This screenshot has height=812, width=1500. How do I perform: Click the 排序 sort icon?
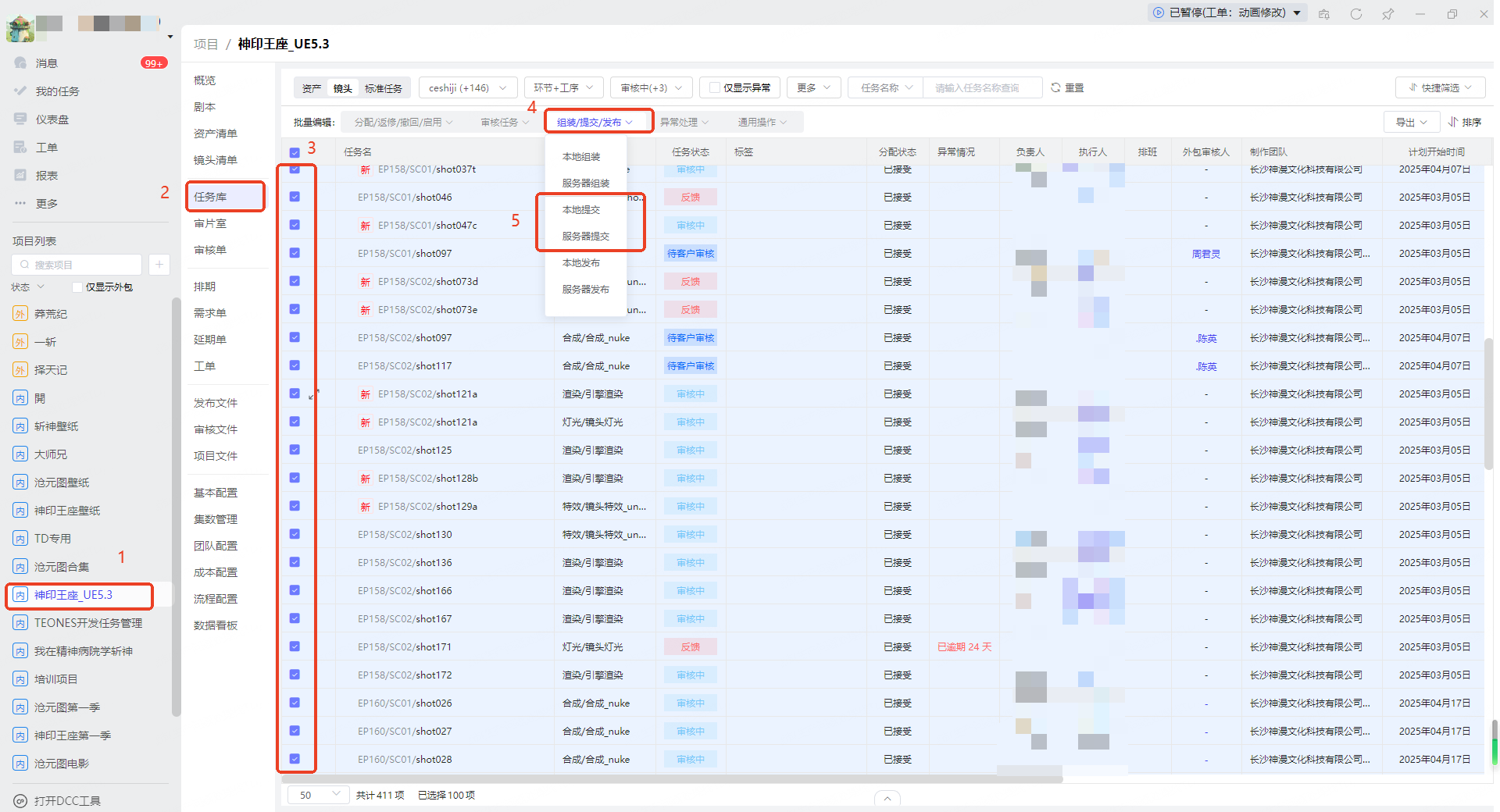pos(1453,123)
